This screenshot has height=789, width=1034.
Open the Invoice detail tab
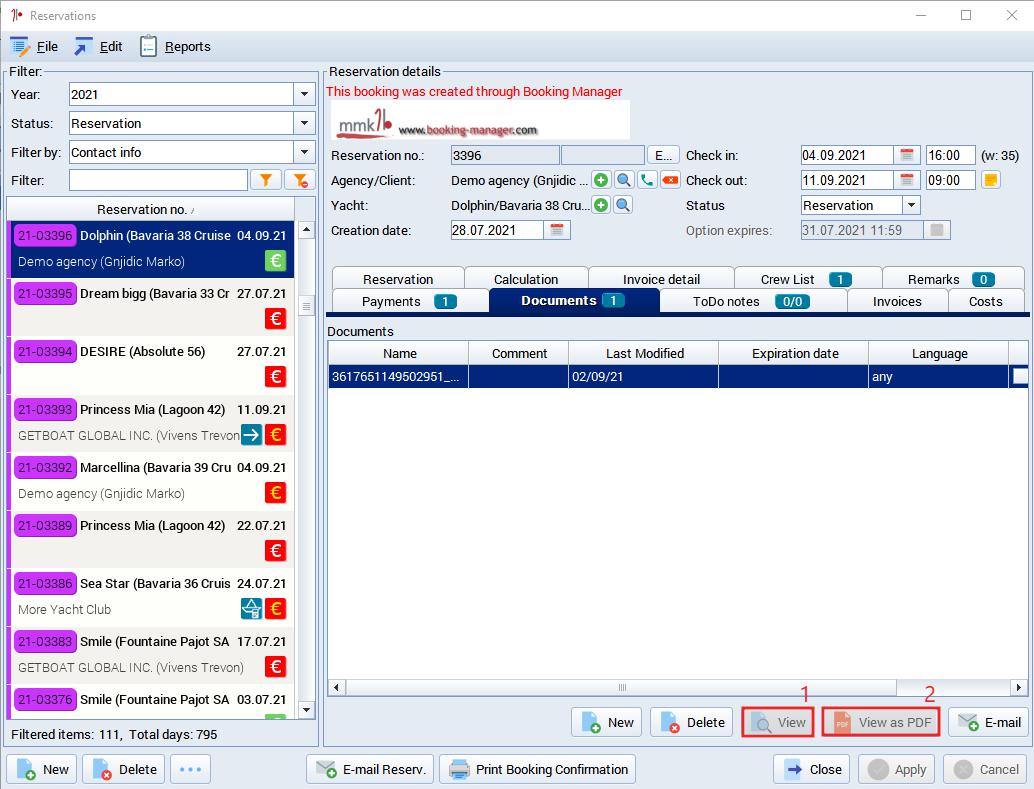point(661,279)
